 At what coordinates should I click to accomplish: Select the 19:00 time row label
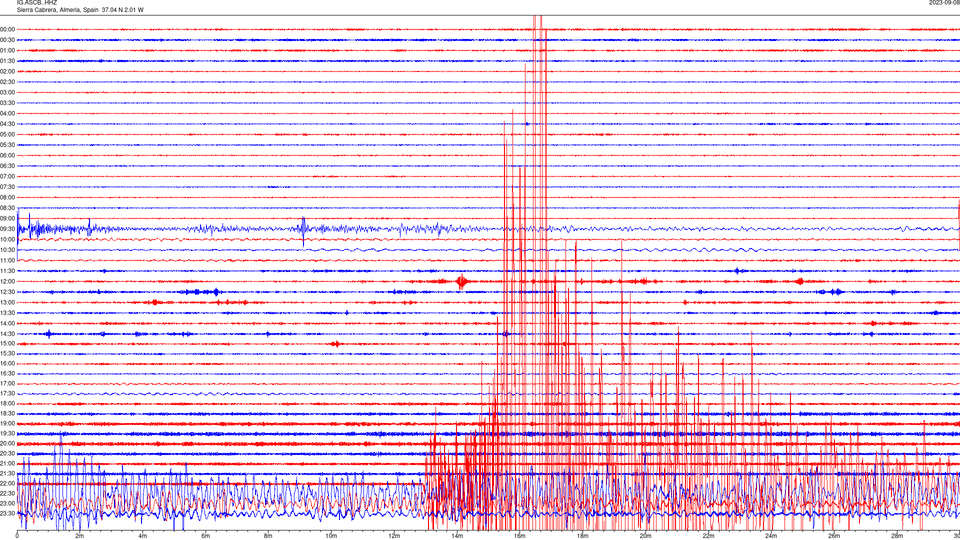(x=7, y=424)
